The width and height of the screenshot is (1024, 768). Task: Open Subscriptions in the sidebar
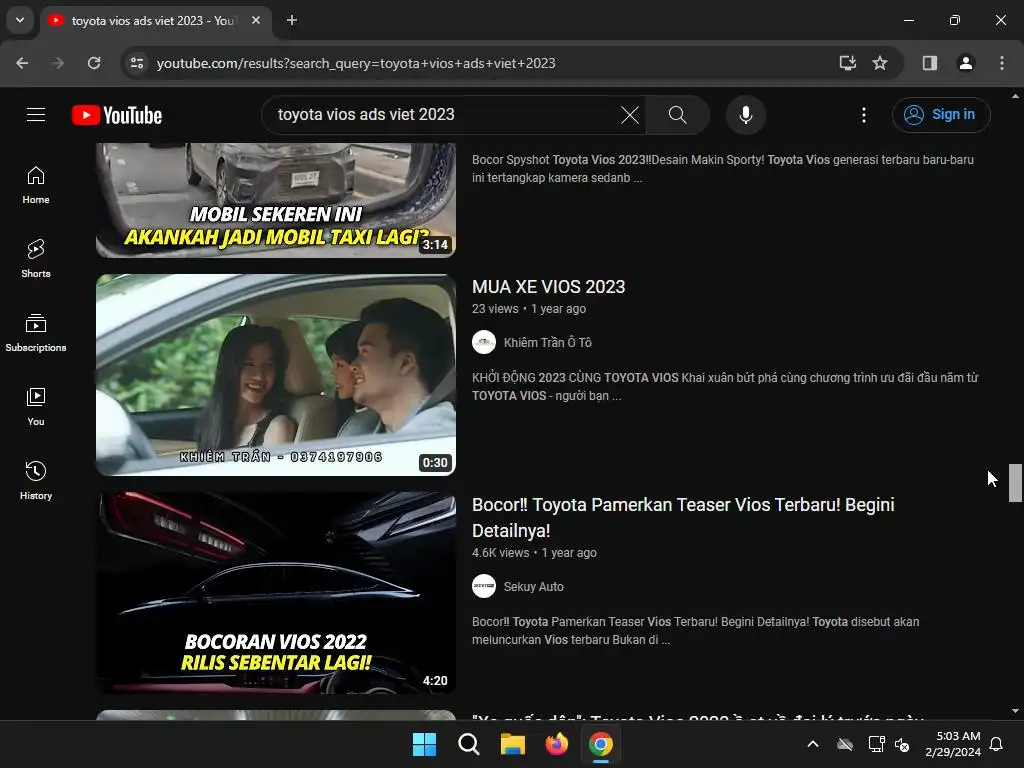[36, 333]
